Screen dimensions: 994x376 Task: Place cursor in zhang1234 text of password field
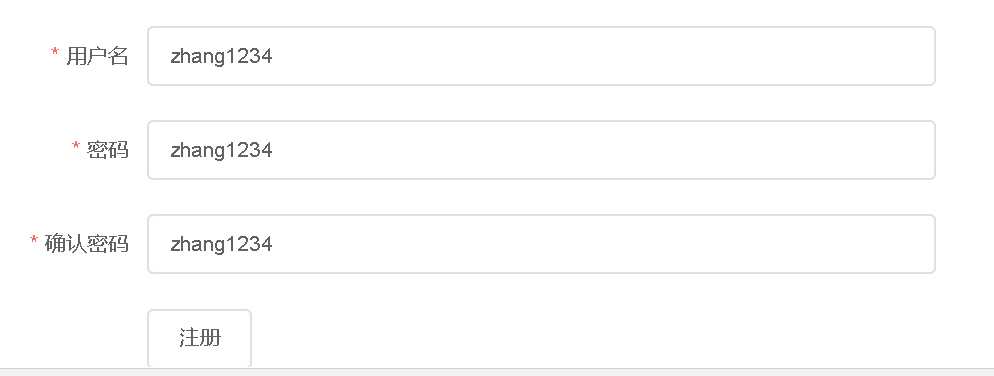[x=221, y=150]
